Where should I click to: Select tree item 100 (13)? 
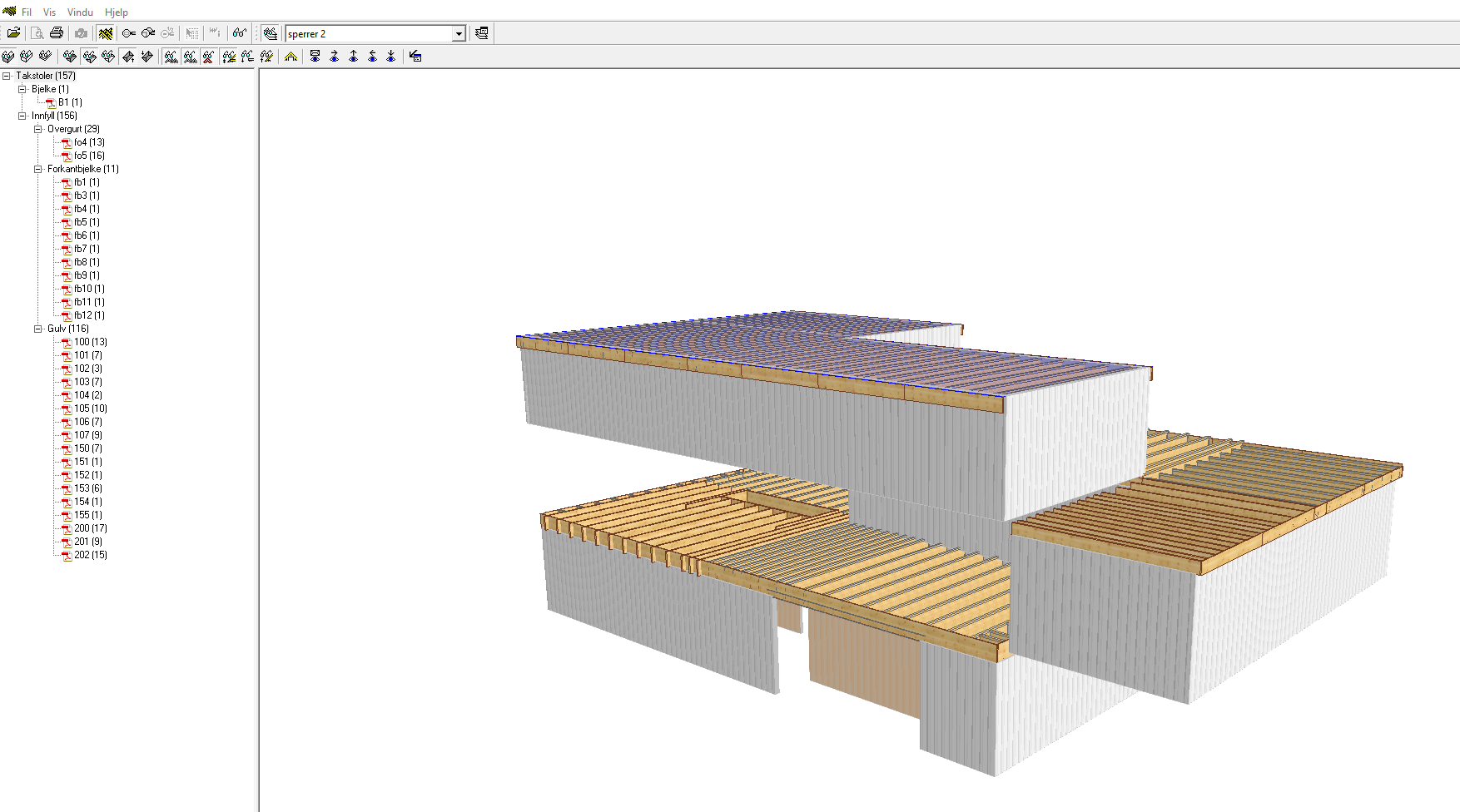pos(91,342)
